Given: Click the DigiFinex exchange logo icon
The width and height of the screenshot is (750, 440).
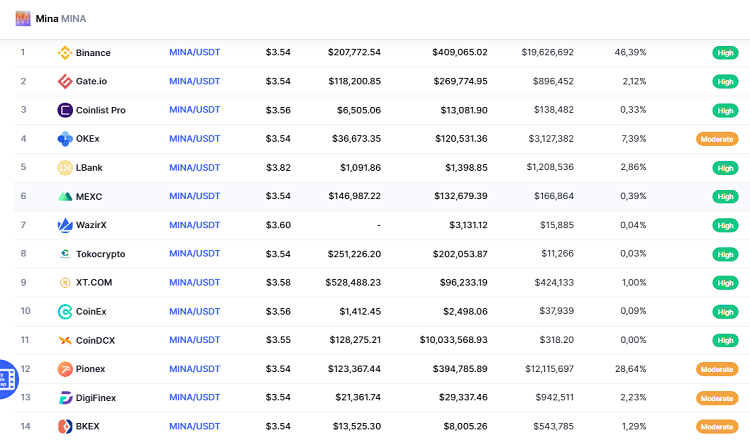Looking at the screenshot, I should [x=65, y=398].
